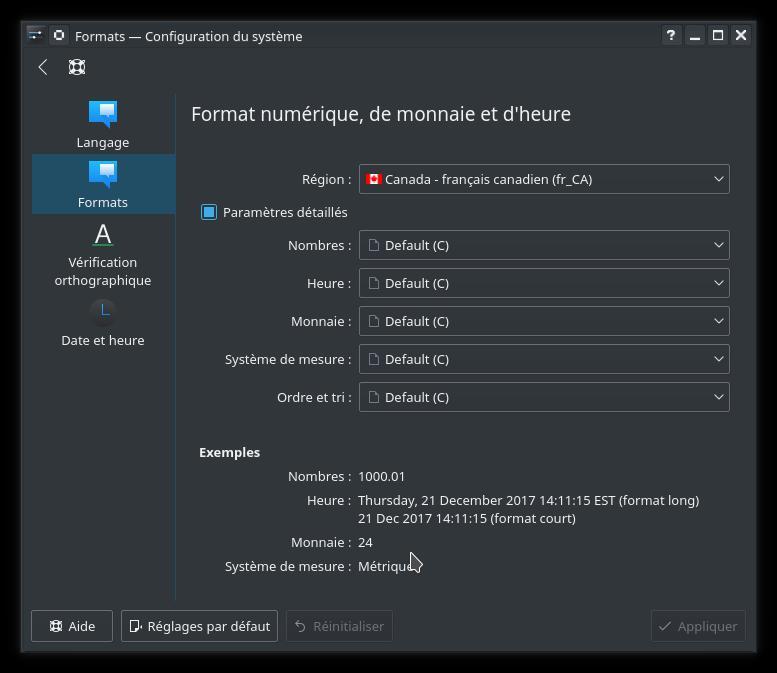Click the title bar question mark help icon
This screenshot has height=673, width=777.
point(671,35)
